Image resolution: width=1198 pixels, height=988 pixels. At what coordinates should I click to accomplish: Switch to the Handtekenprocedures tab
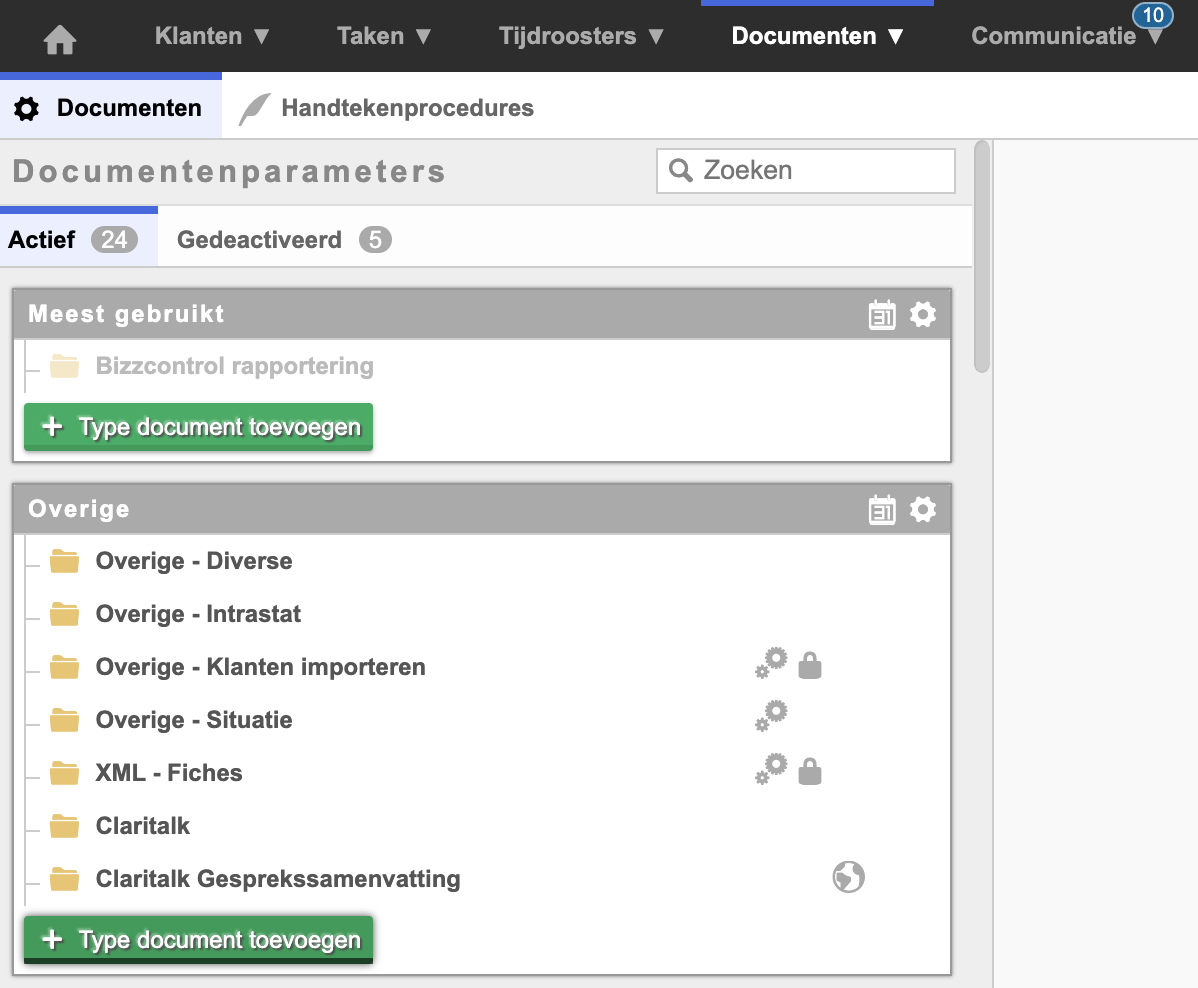click(406, 108)
